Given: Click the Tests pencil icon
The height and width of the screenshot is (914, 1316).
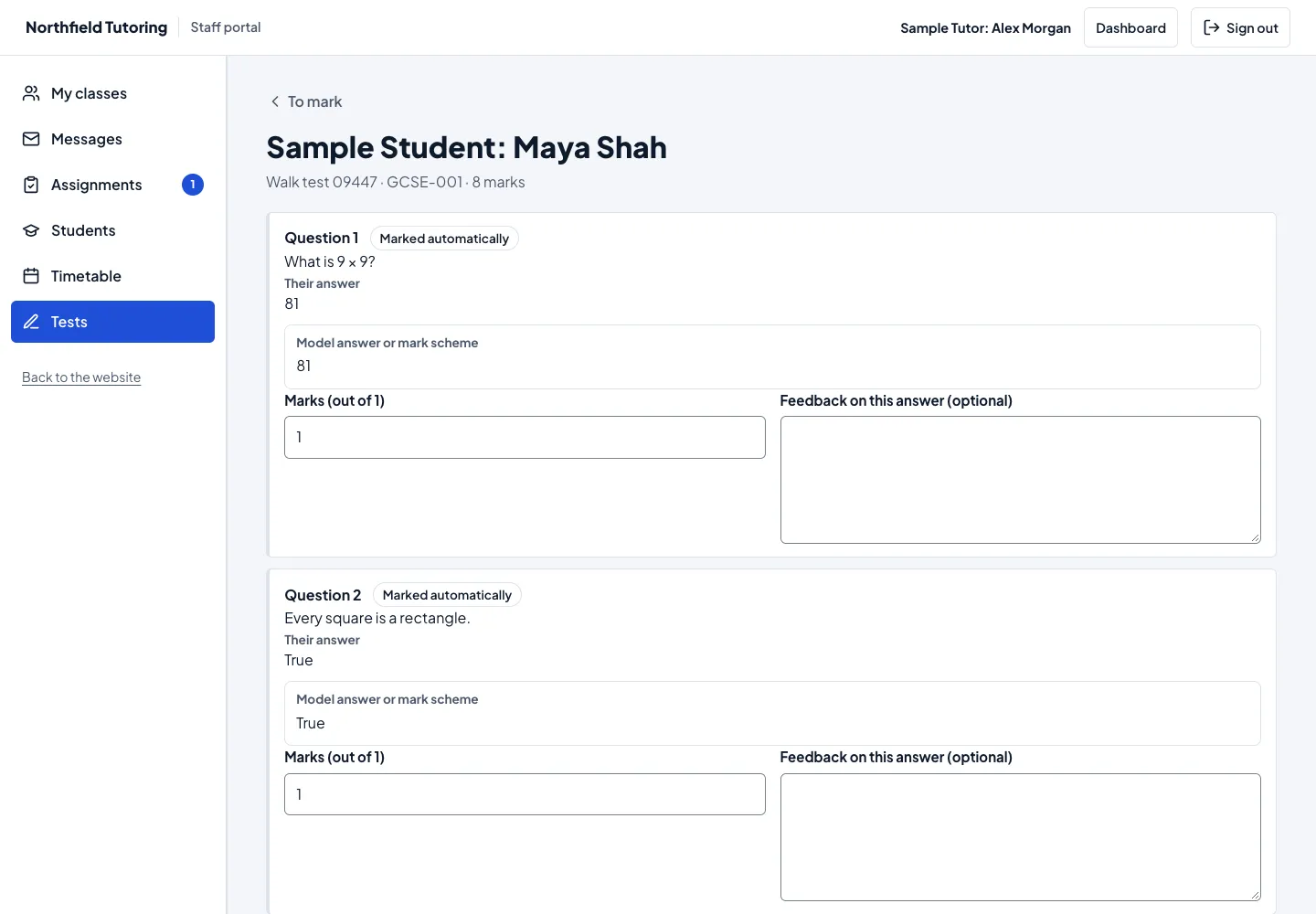Looking at the screenshot, I should tap(31, 322).
